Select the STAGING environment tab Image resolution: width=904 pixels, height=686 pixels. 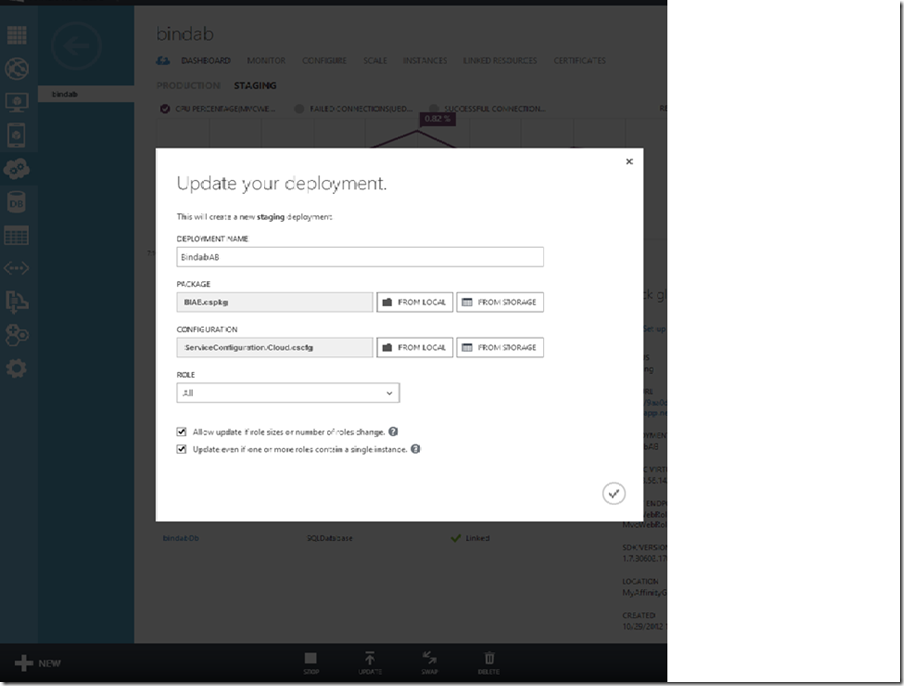coord(255,85)
